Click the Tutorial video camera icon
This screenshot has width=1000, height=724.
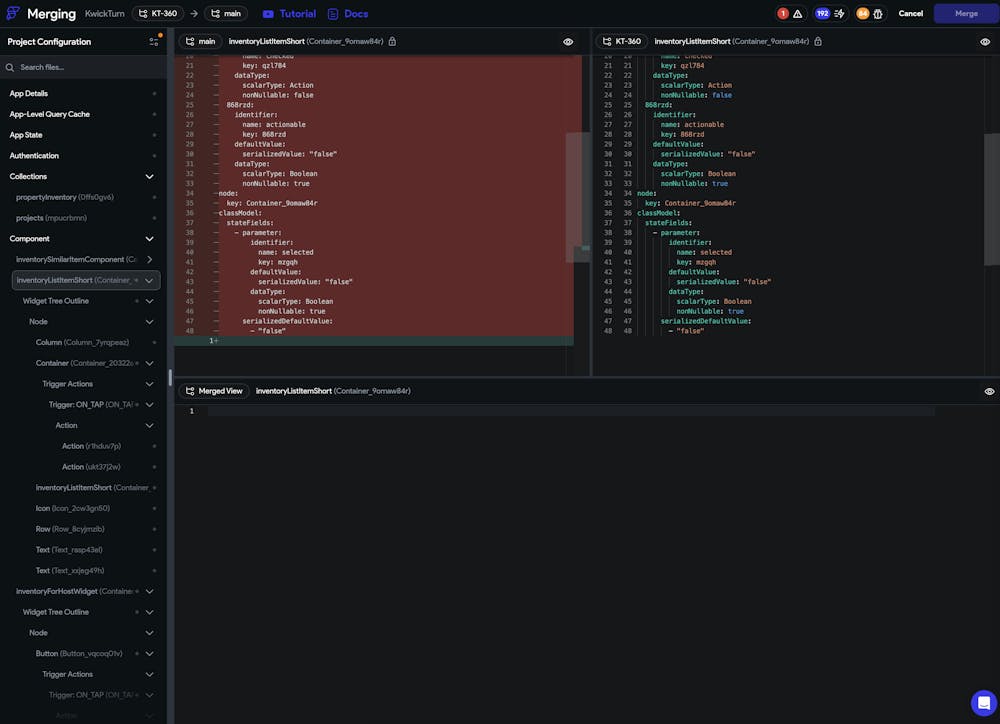pos(268,13)
